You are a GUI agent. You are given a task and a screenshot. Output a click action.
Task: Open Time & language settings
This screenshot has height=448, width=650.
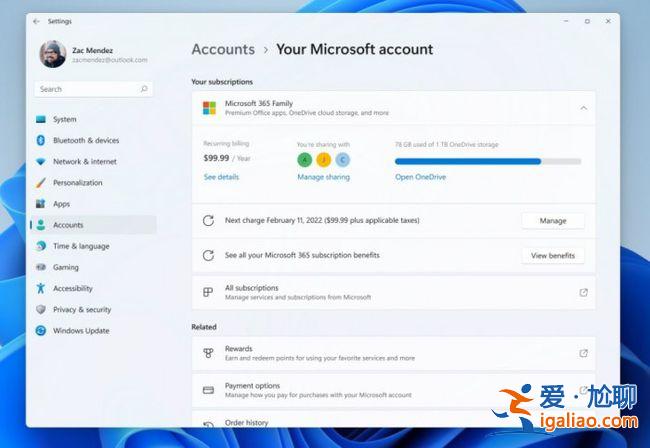pos(81,246)
